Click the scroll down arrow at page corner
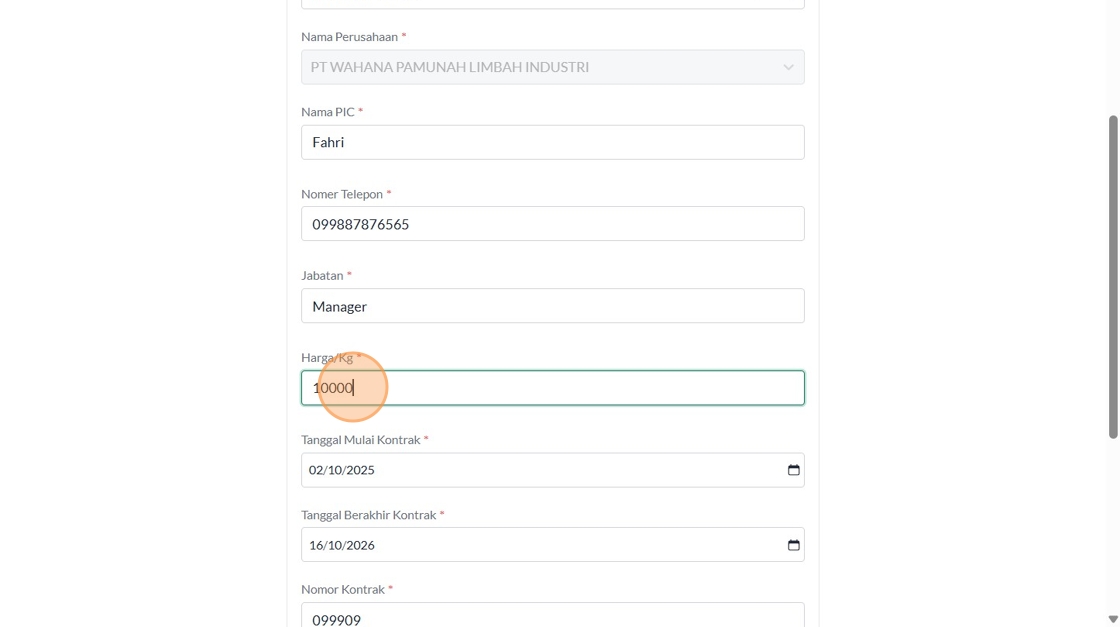The width and height of the screenshot is (1120, 627). [x=1113, y=619]
